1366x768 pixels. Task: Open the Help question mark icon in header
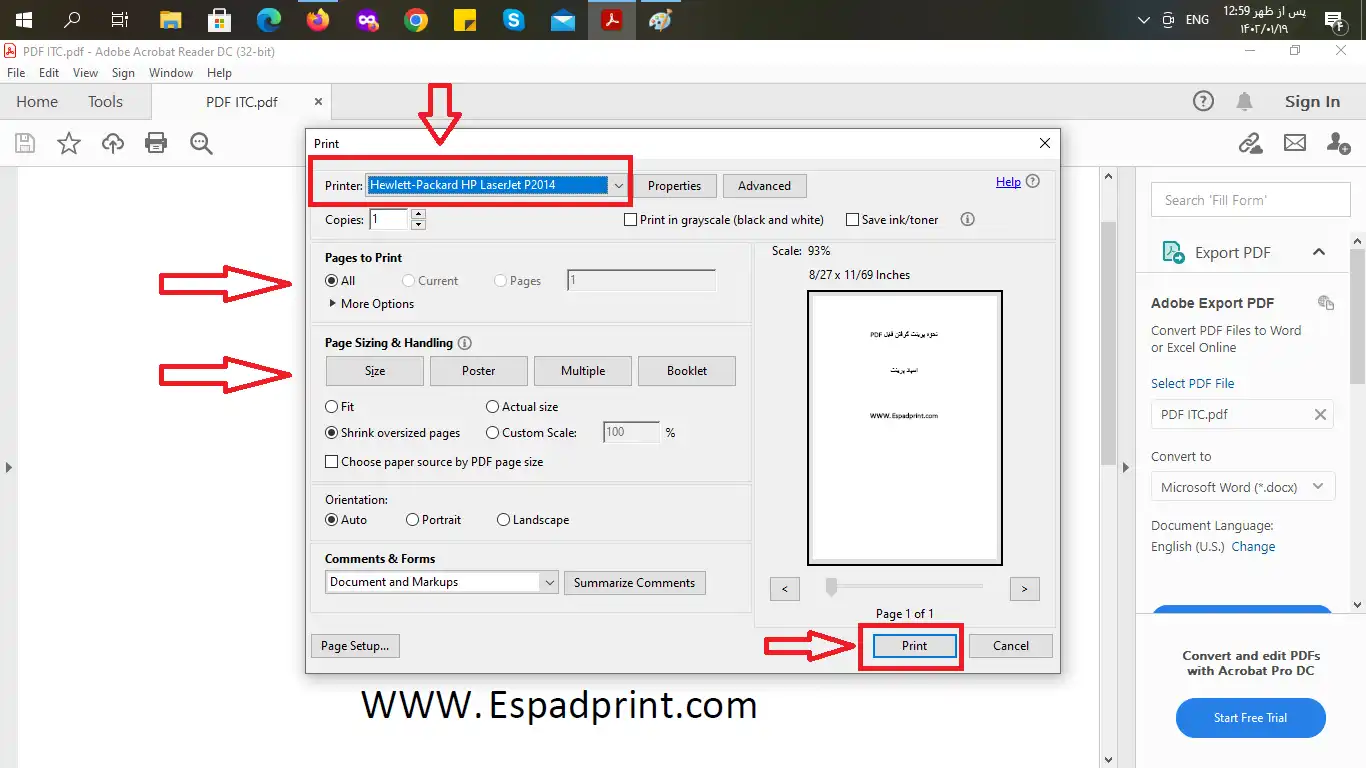(x=1204, y=101)
